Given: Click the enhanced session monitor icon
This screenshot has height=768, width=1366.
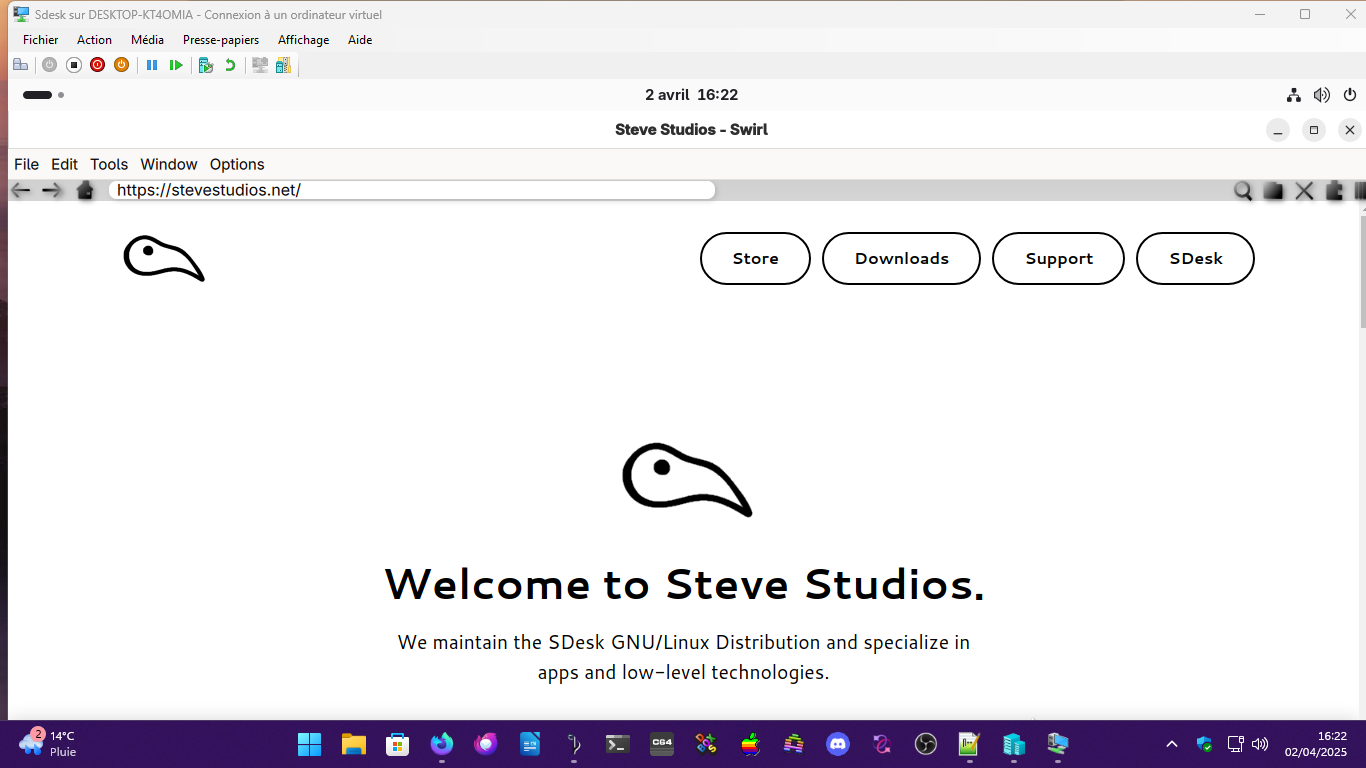Looking at the screenshot, I should point(260,65).
